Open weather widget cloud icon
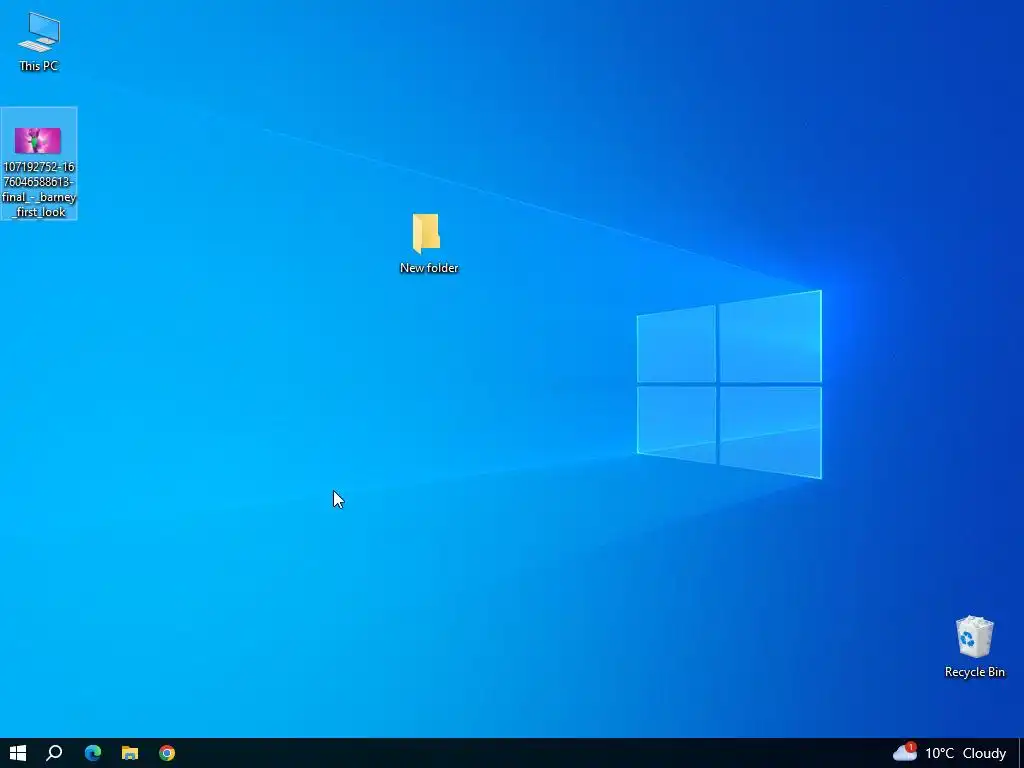 pos(905,752)
